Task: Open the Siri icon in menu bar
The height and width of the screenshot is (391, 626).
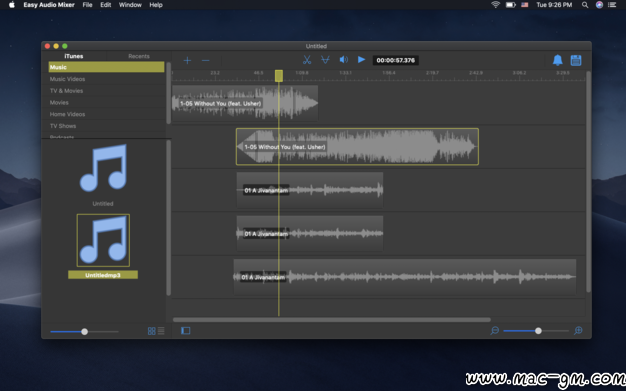Action: point(599,5)
